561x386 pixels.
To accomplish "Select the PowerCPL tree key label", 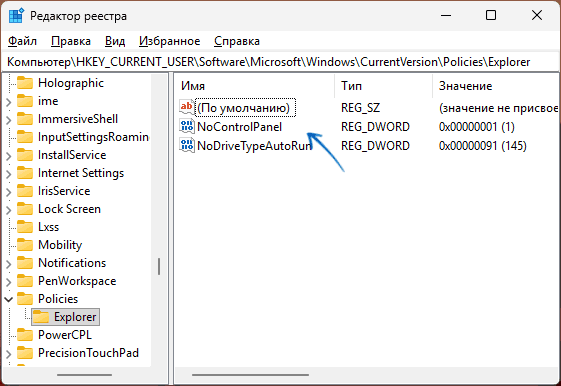I will (x=65, y=335).
